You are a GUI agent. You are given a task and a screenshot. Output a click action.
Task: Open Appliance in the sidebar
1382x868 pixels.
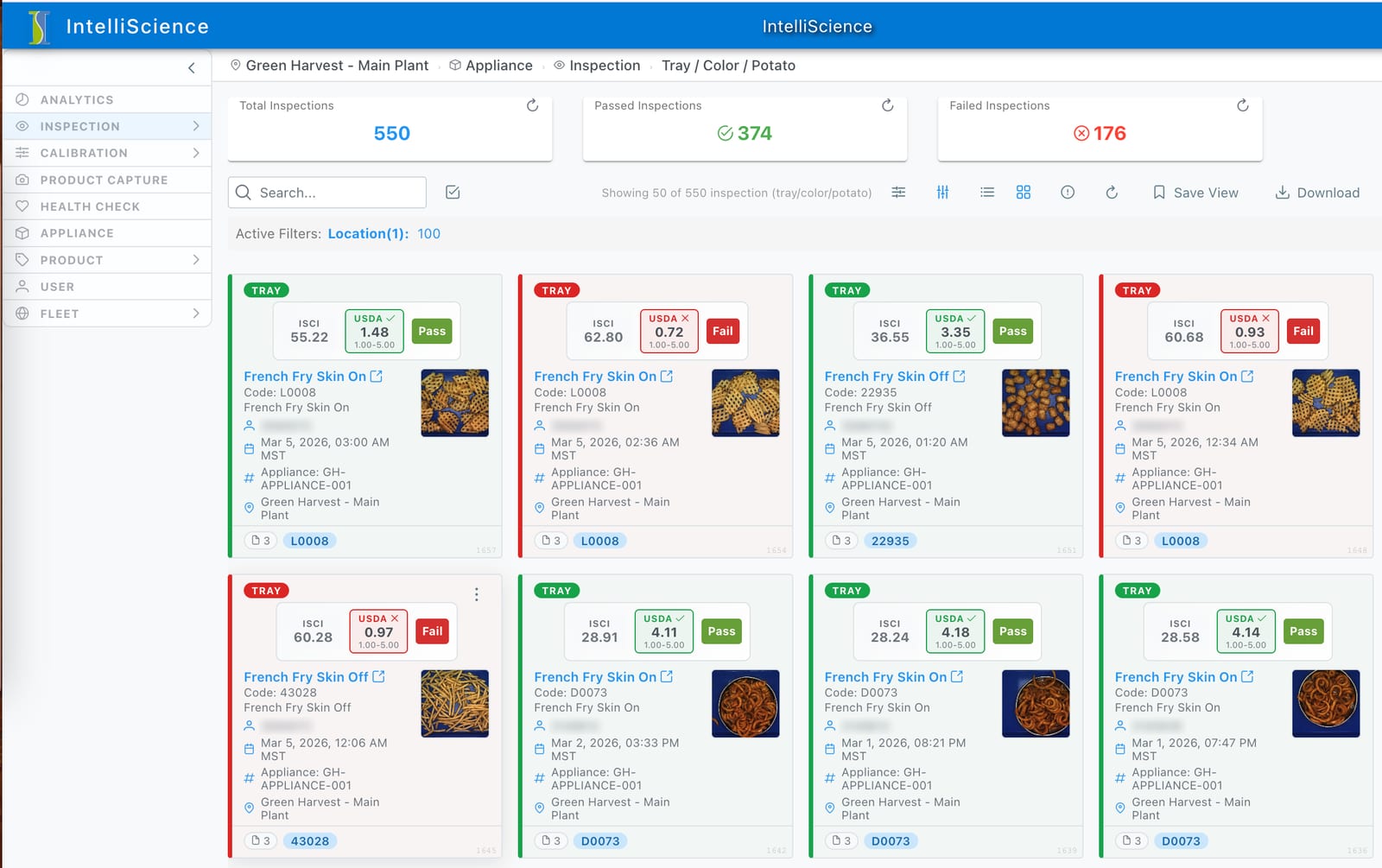coord(108,233)
